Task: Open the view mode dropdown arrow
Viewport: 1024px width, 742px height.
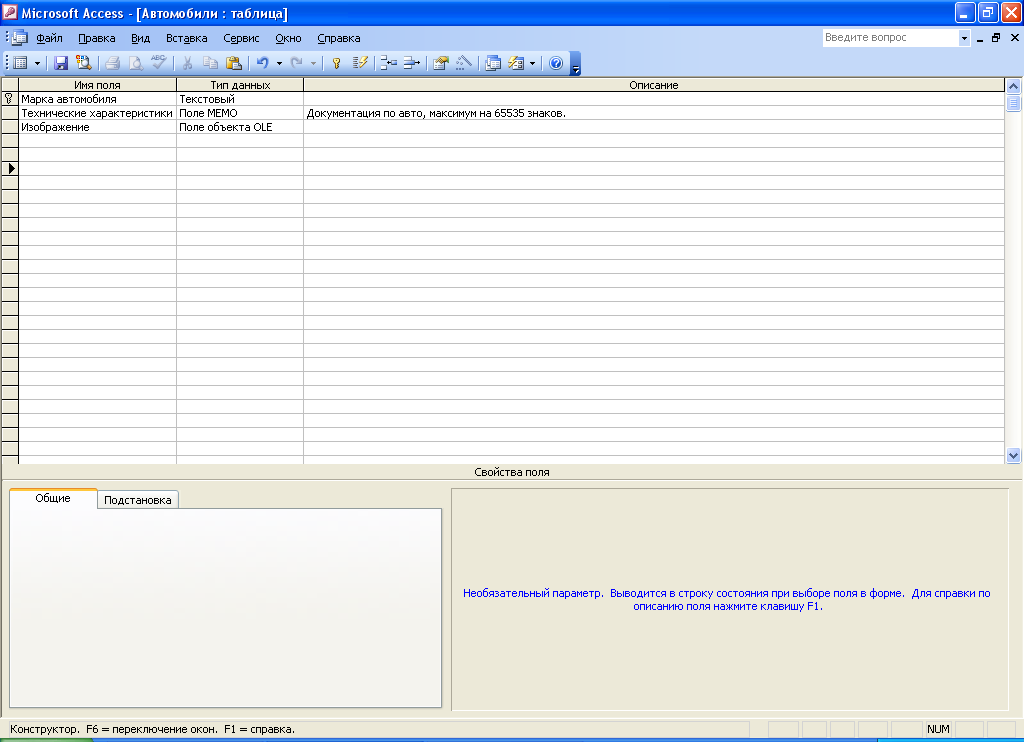Action: (x=37, y=63)
